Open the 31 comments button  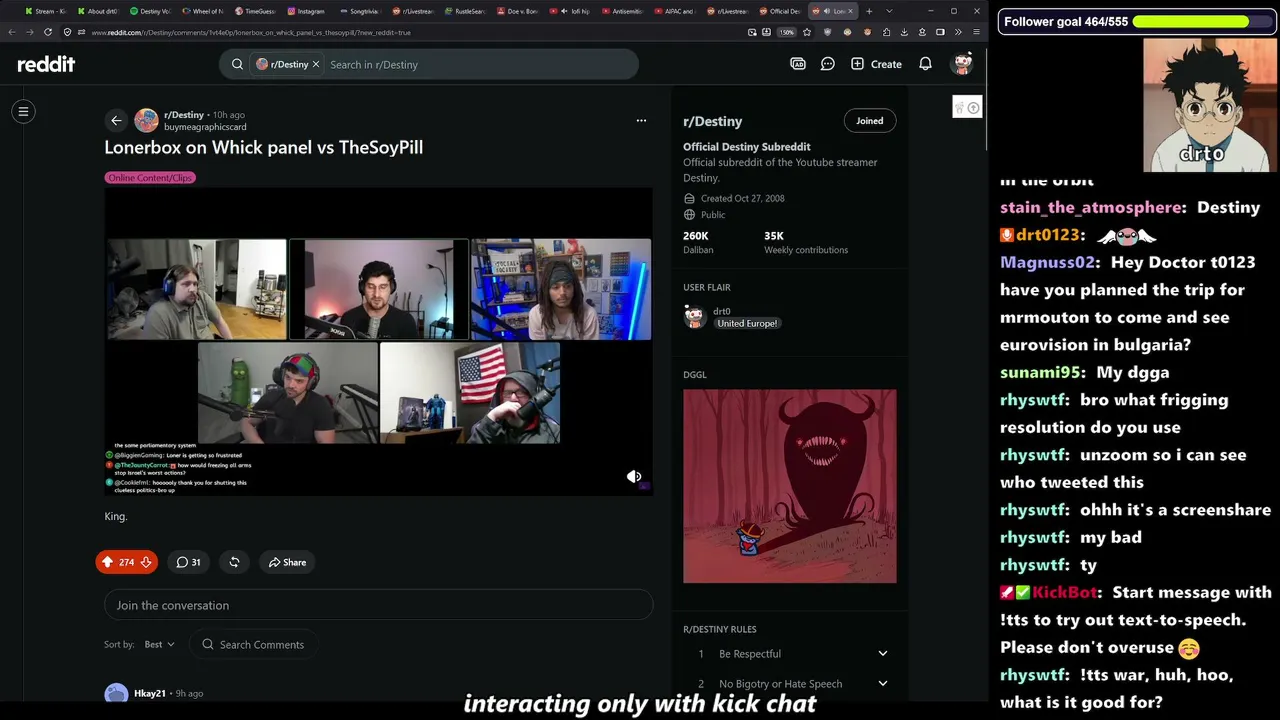[188, 562]
